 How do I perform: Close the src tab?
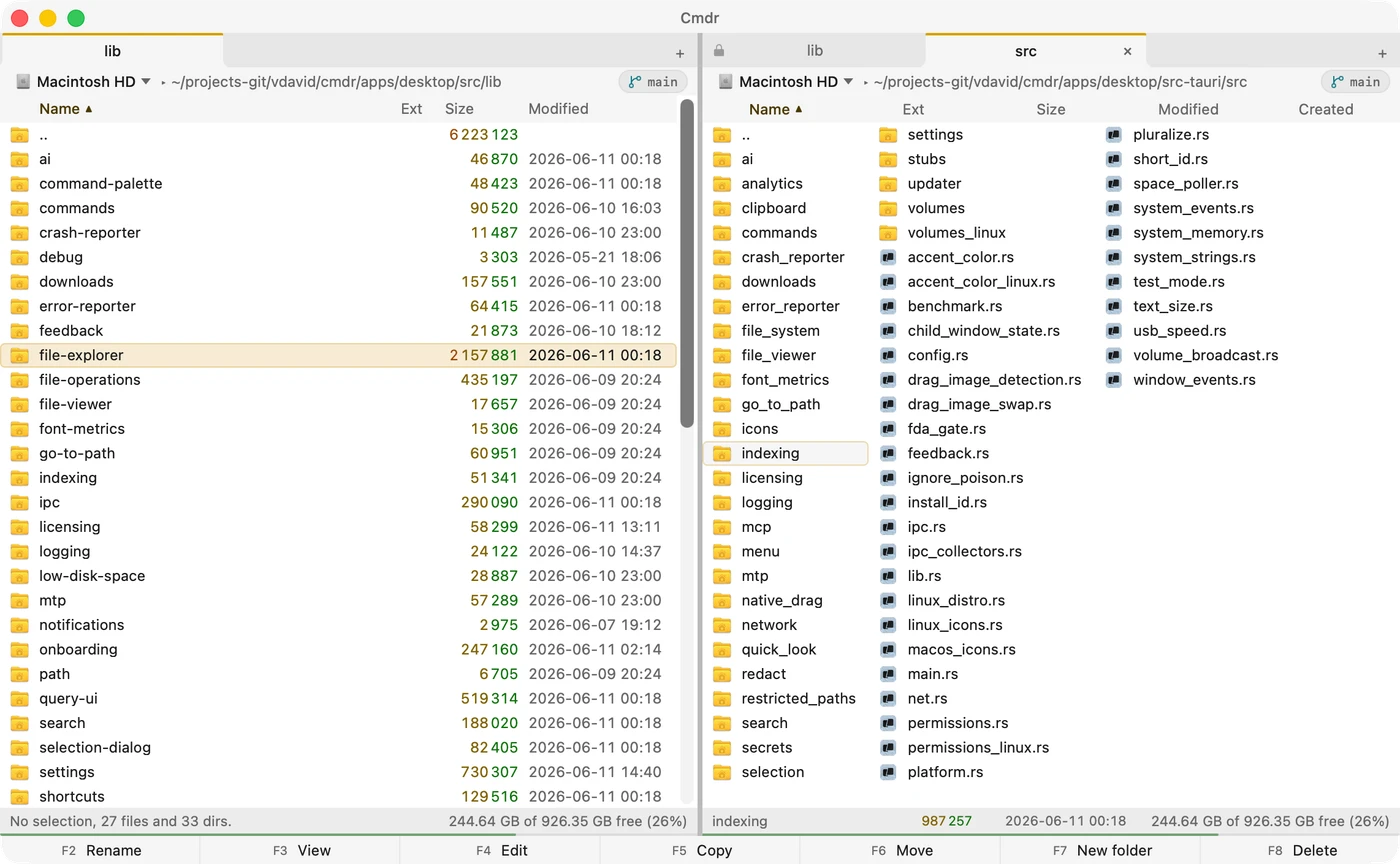click(x=1128, y=51)
